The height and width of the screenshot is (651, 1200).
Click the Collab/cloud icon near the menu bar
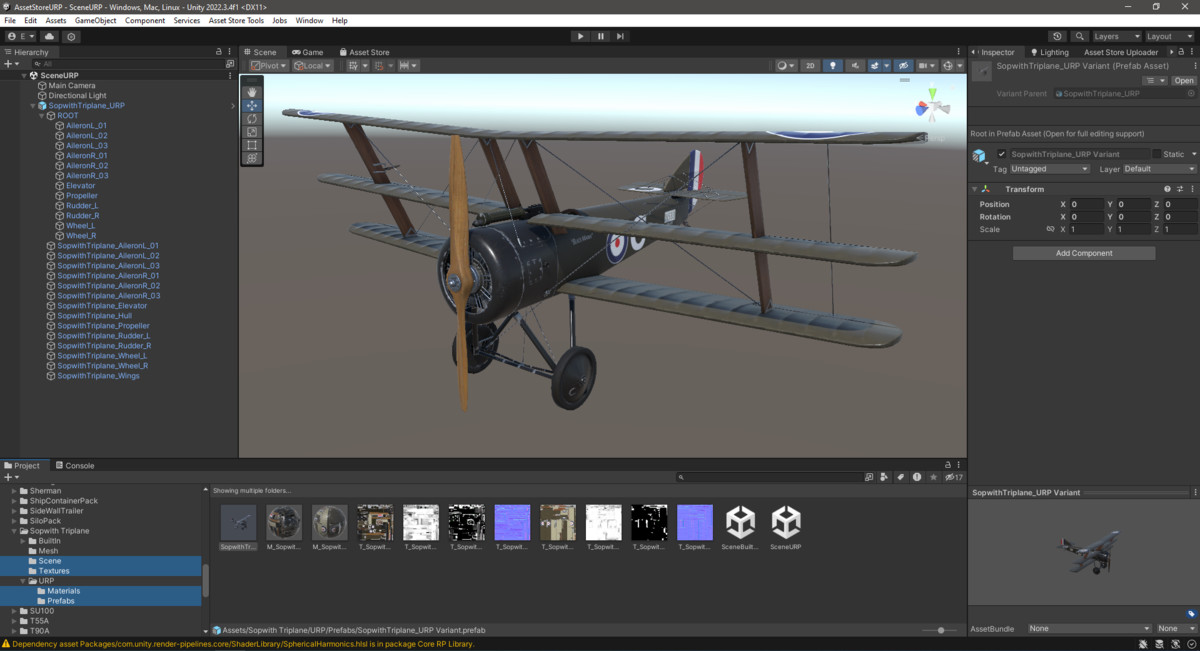47,36
